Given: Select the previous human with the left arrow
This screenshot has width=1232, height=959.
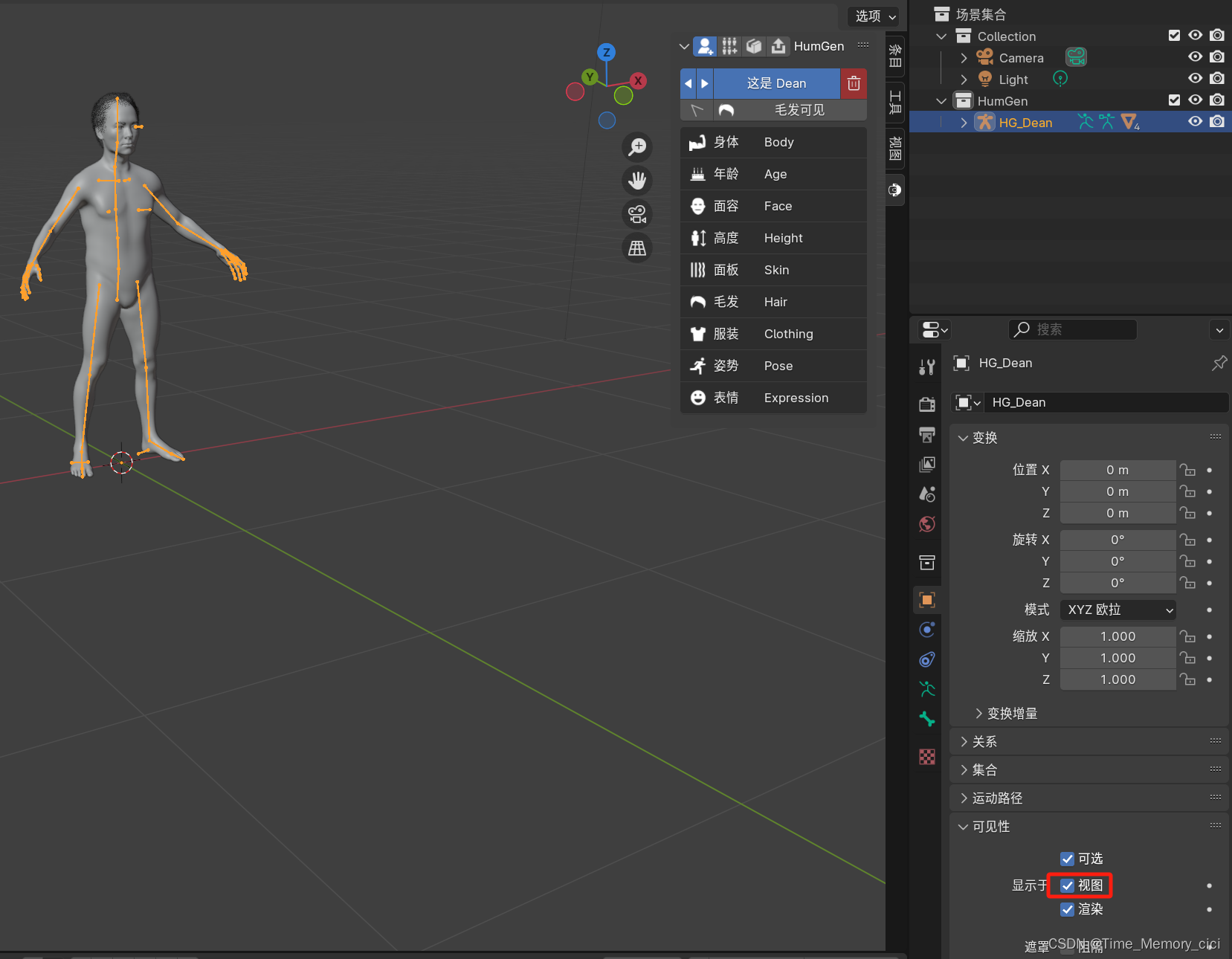Looking at the screenshot, I should pos(688,83).
